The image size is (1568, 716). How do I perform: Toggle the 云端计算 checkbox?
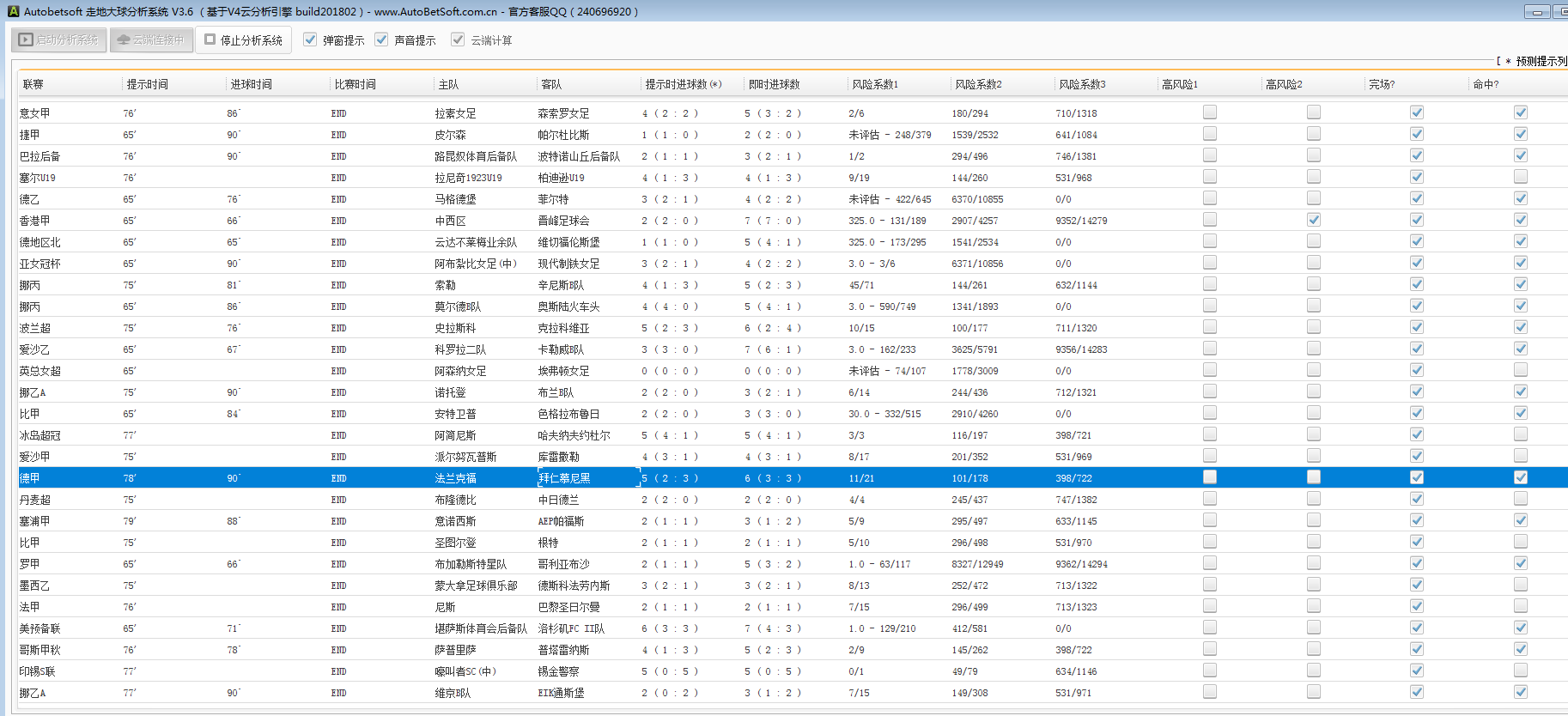tap(458, 39)
